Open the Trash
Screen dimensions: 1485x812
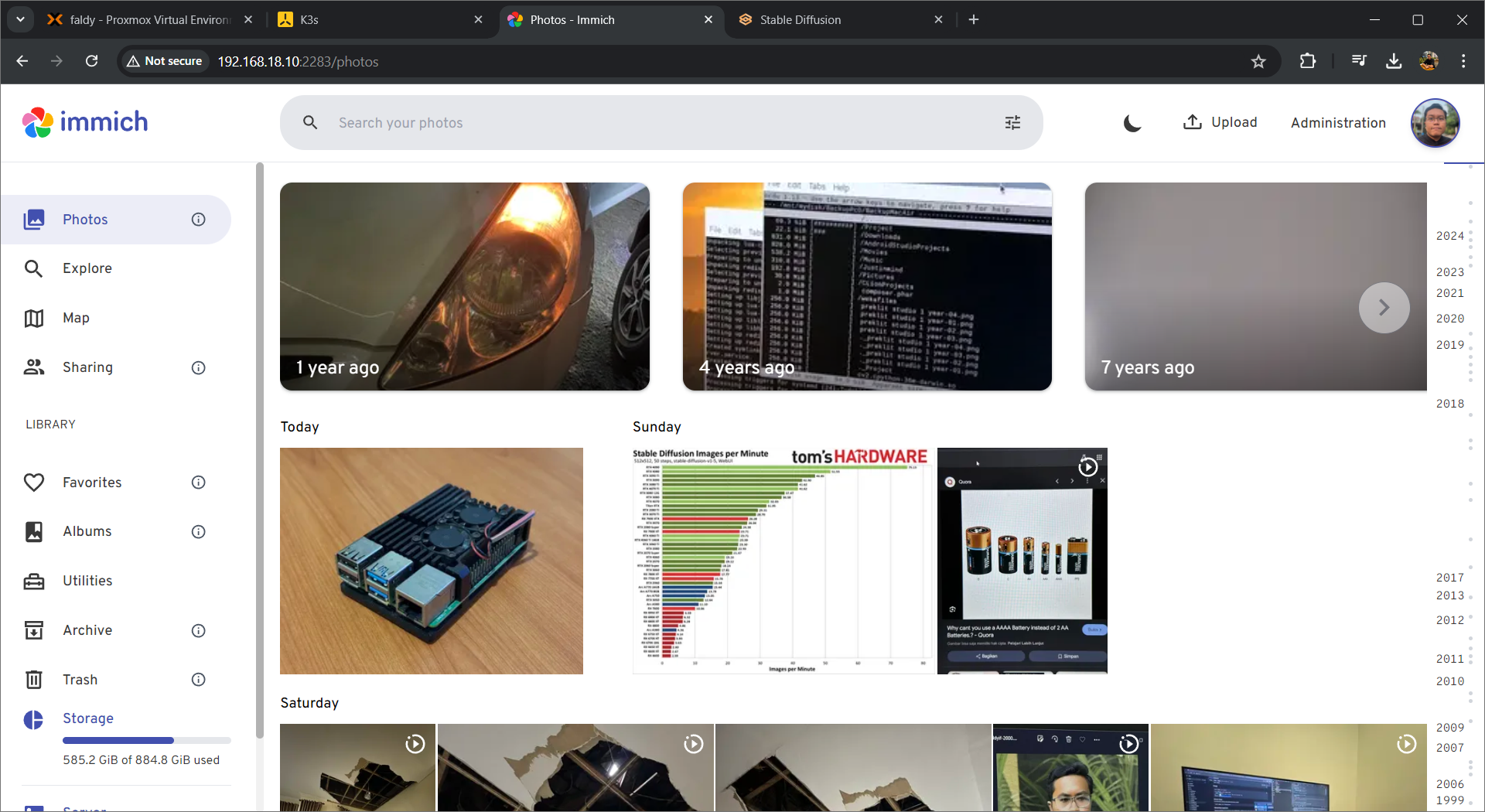coord(80,680)
